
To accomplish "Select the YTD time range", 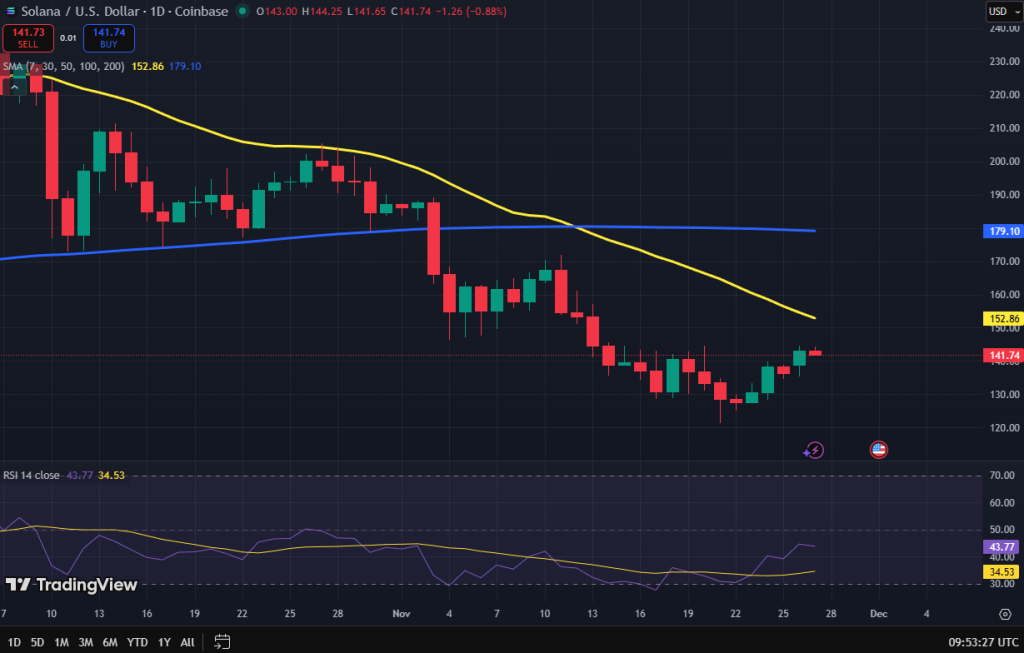I will click(x=138, y=642).
